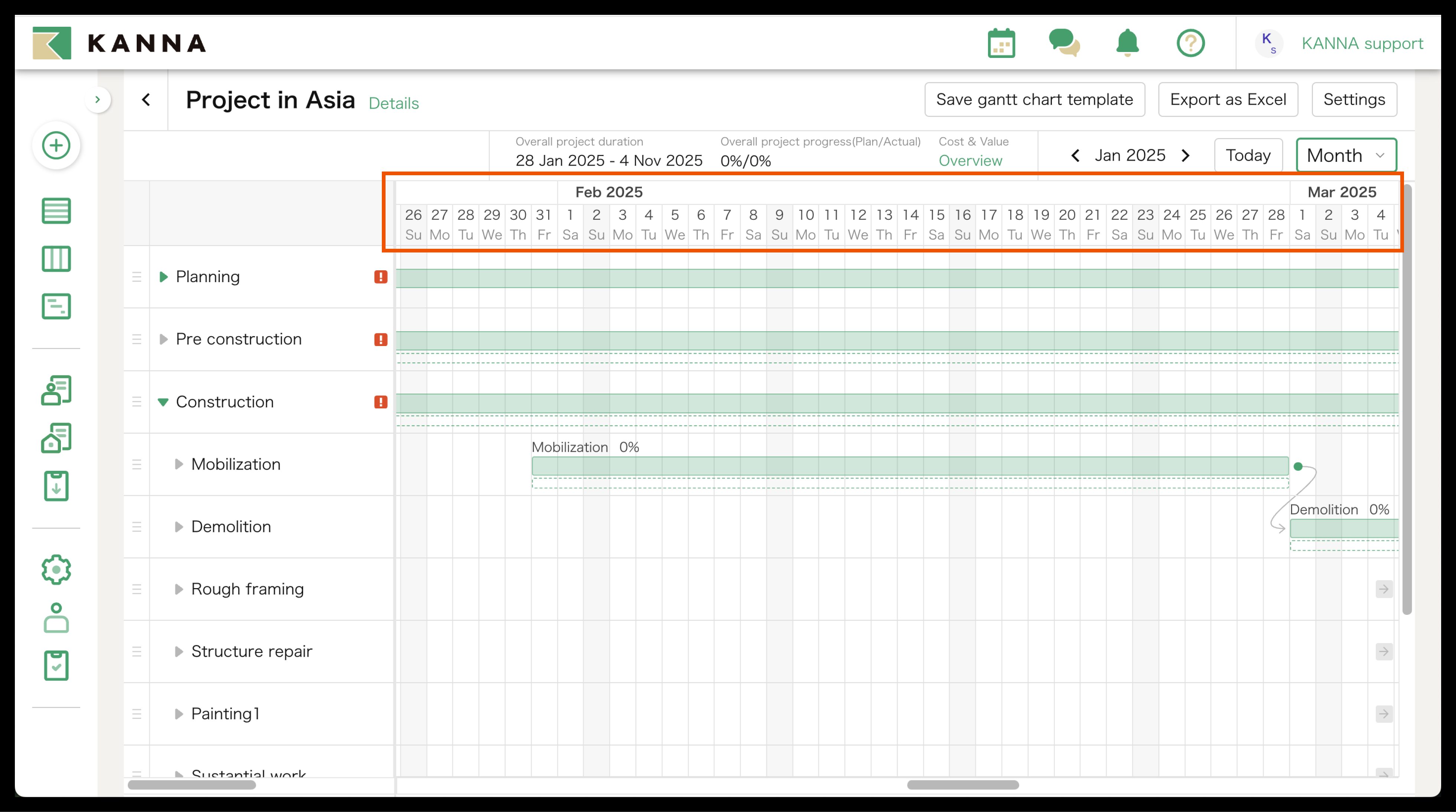This screenshot has width=1456, height=812.
Task: Click the help question mark icon
Action: coord(1190,43)
